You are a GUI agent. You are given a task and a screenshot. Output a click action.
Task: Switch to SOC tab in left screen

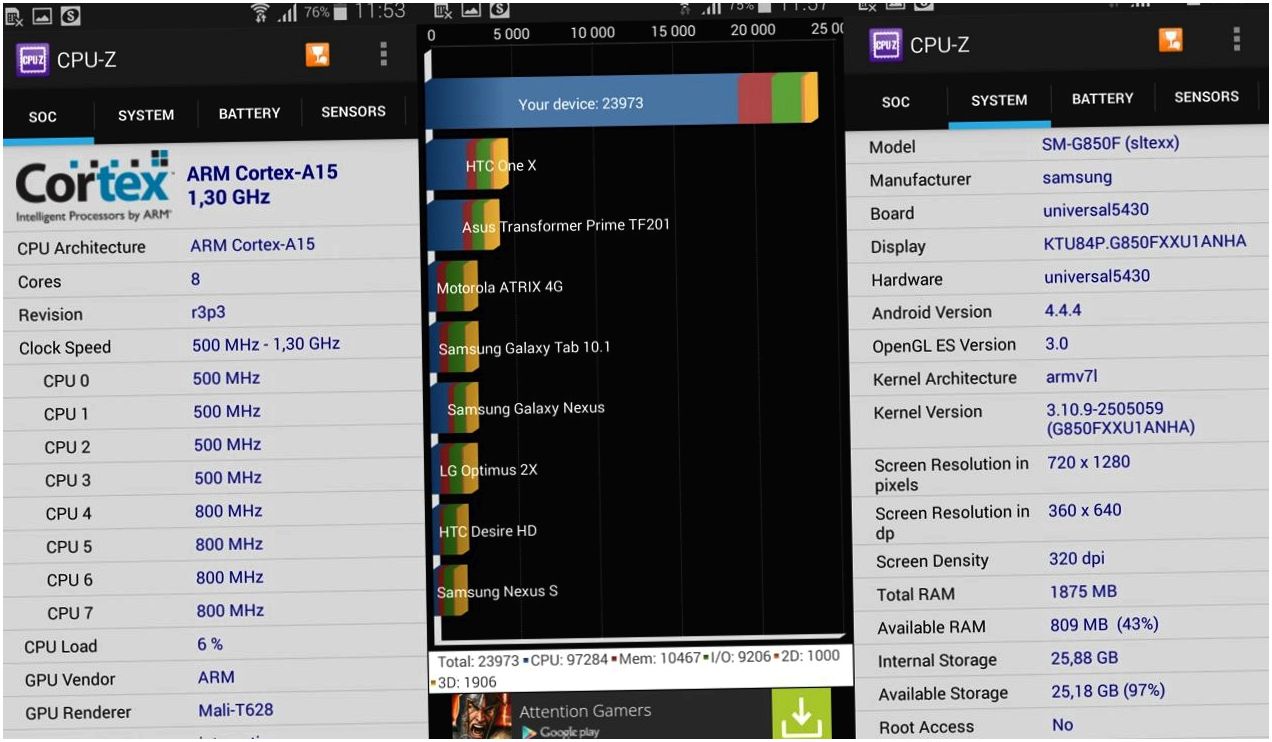43,116
